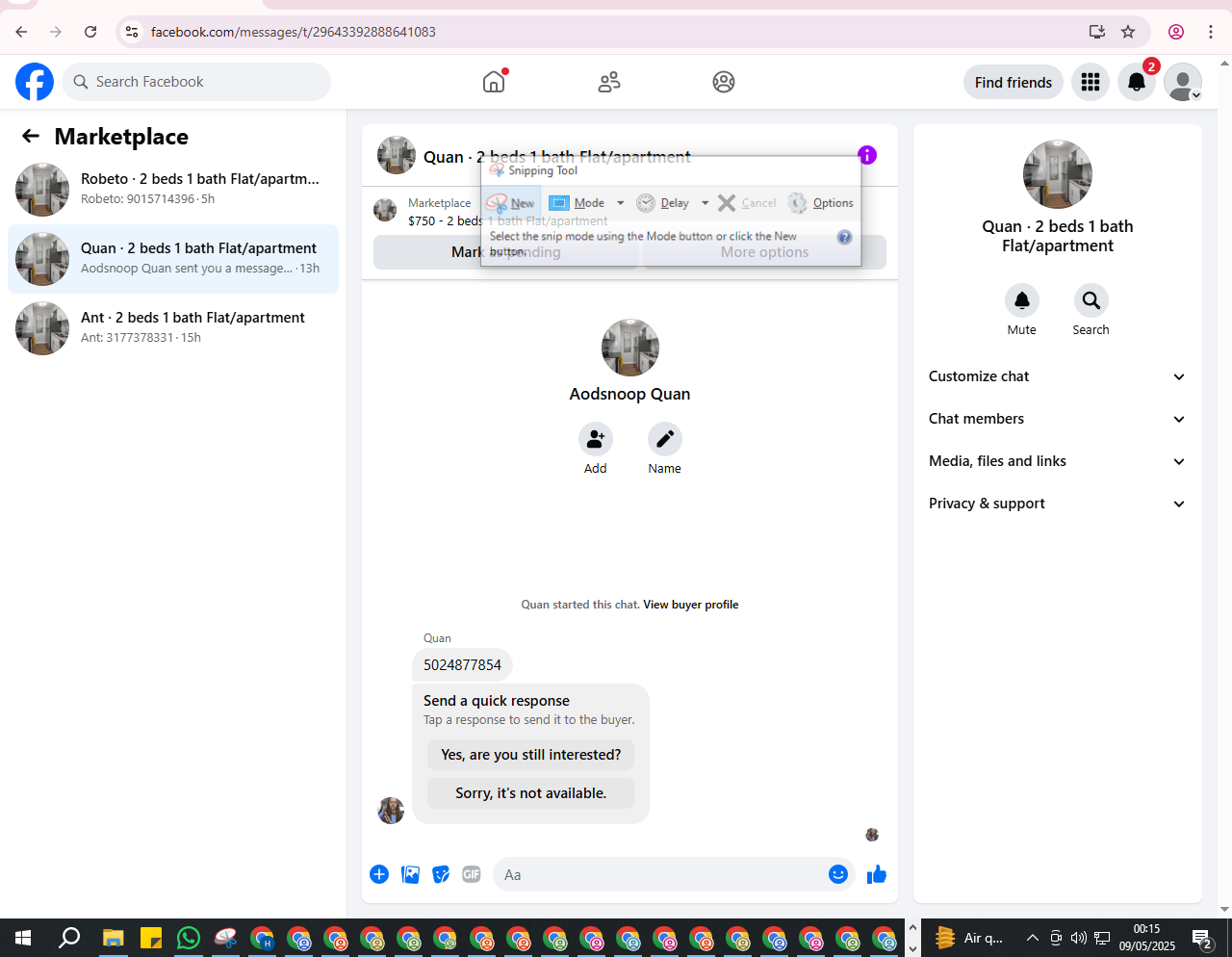1232x957 pixels.
Task: Open the emoji picker in message box
Action: 838,874
